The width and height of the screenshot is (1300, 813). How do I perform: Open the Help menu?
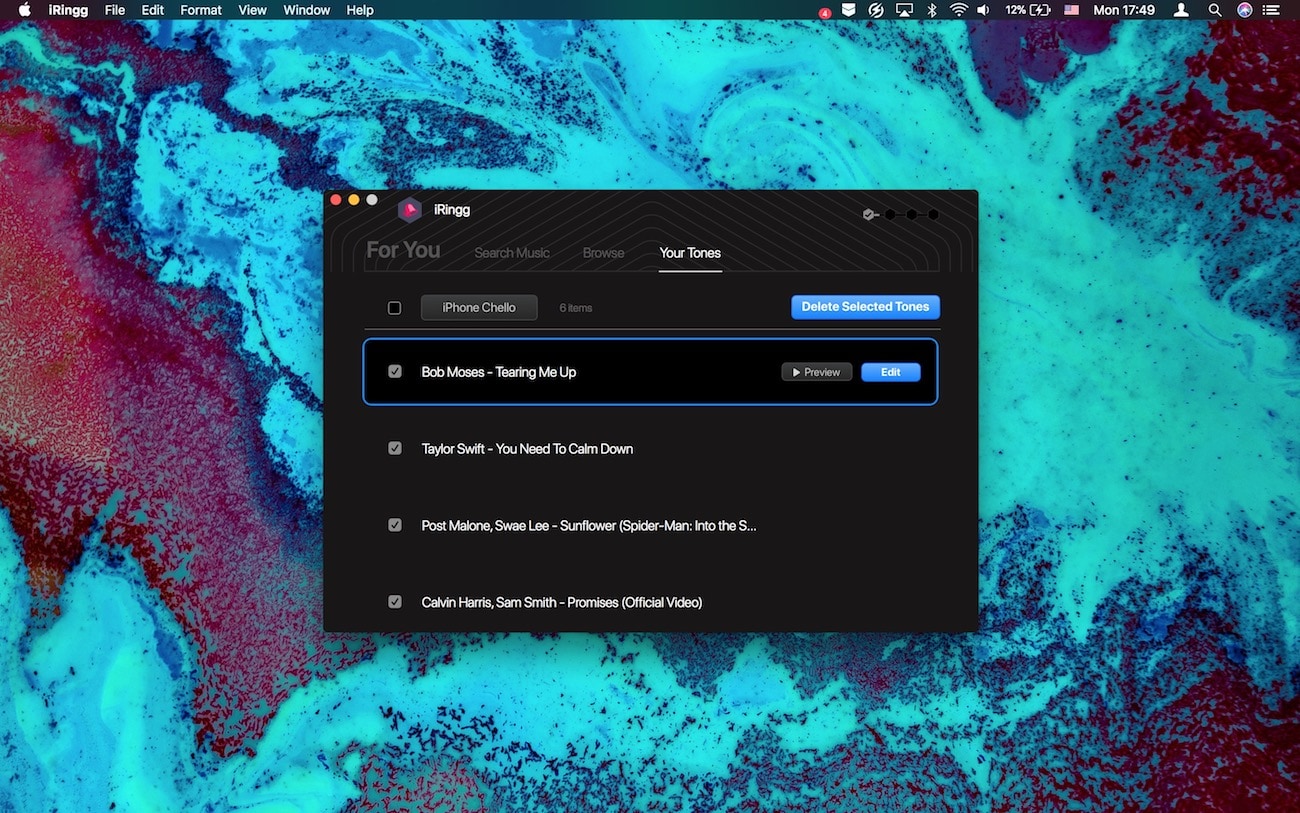click(360, 10)
